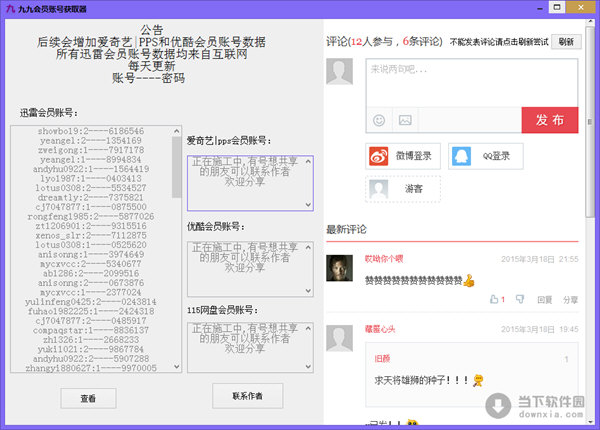600x430 pixels.
Task: Click down arrow in 爱奇艺 pps account box
Action: (x=308, y=205)
